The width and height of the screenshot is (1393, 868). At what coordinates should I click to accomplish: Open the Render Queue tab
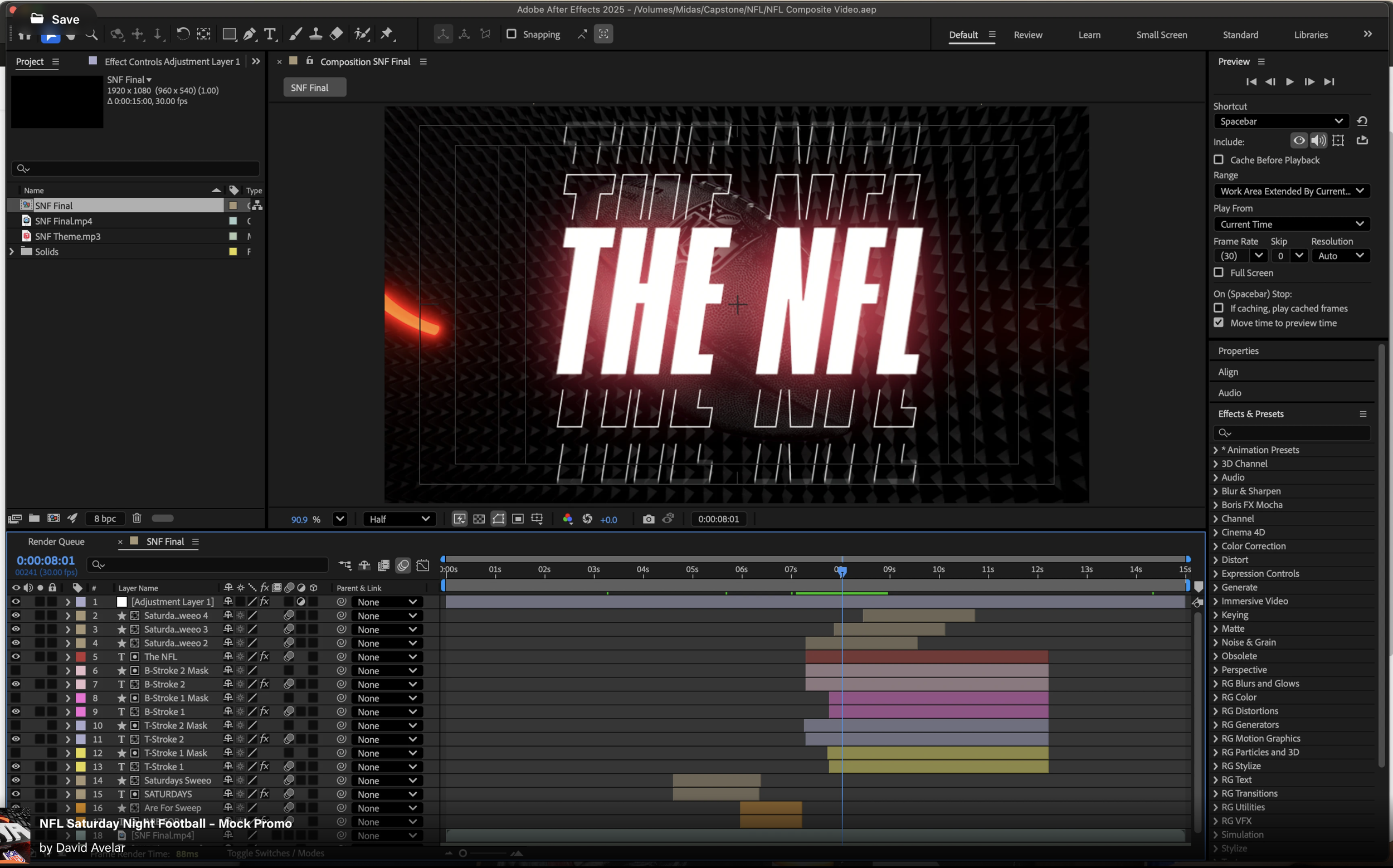(56, 542)
